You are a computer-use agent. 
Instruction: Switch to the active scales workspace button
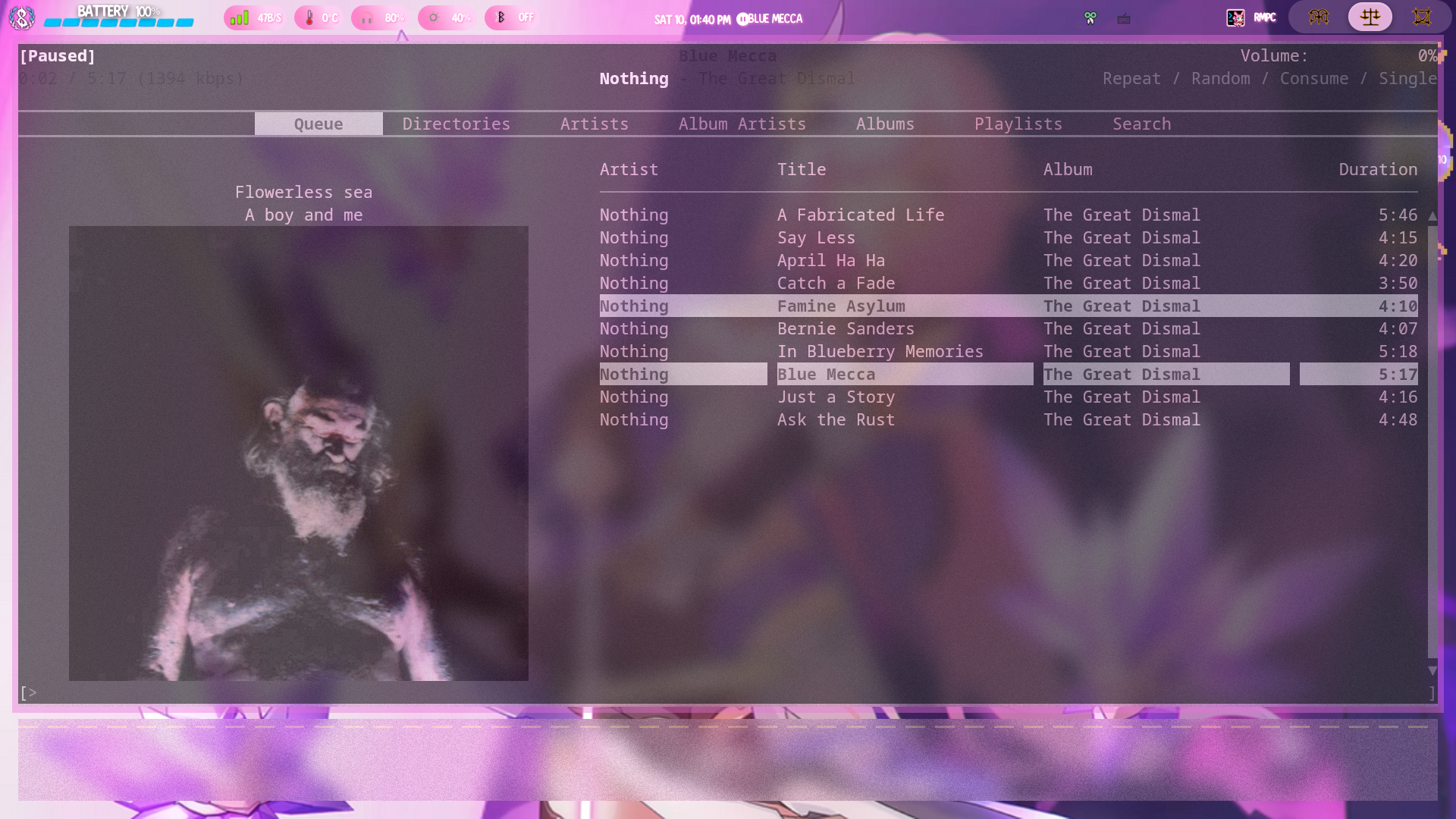pyautogui.click(x=1370, y=17)
